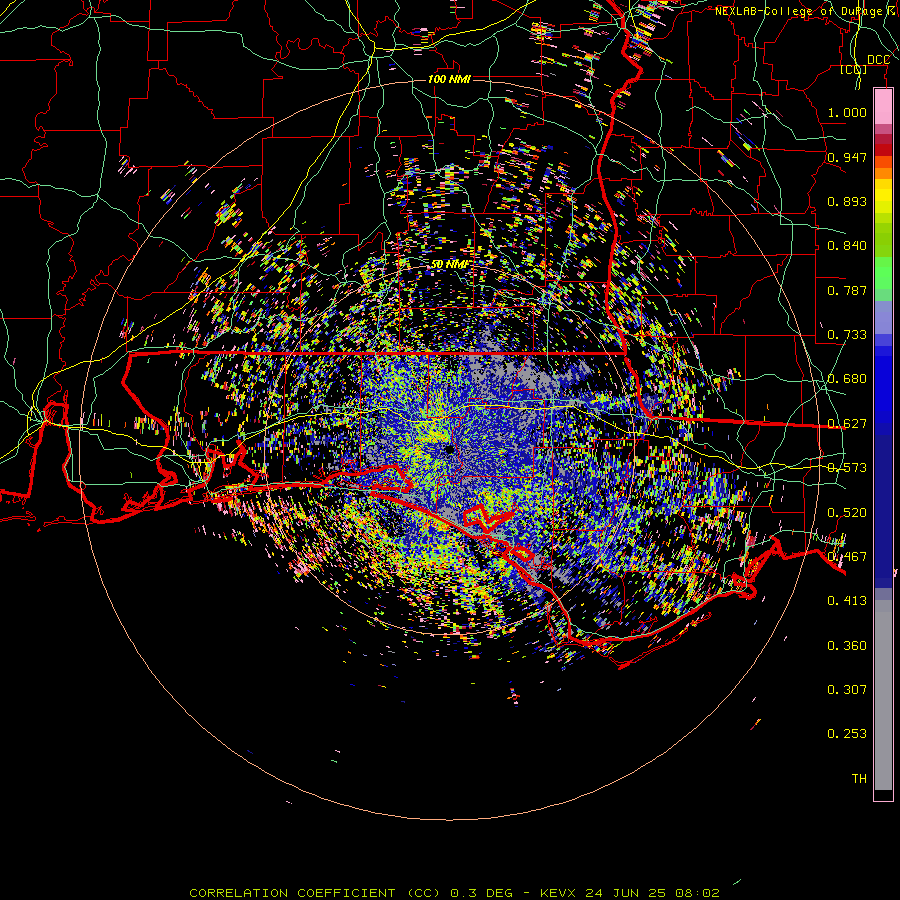900x900 pixels.
Task: Click the 50 NMI range ring label
Action: tap(450, 264)
